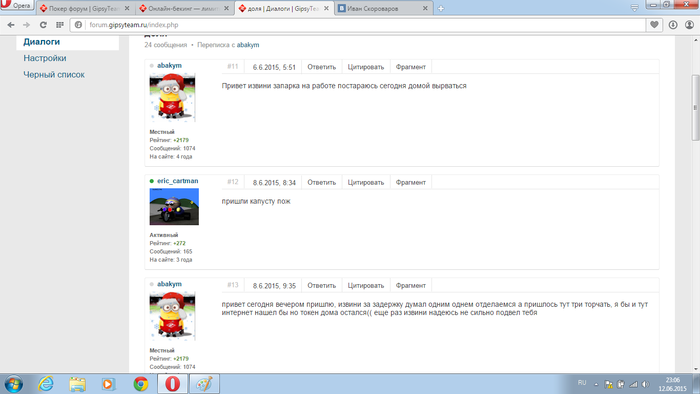The height and width of the screenshot is (394, 700).
Task: Select the 'доля | Диалоги' tab
Action: tap(284, 8)
